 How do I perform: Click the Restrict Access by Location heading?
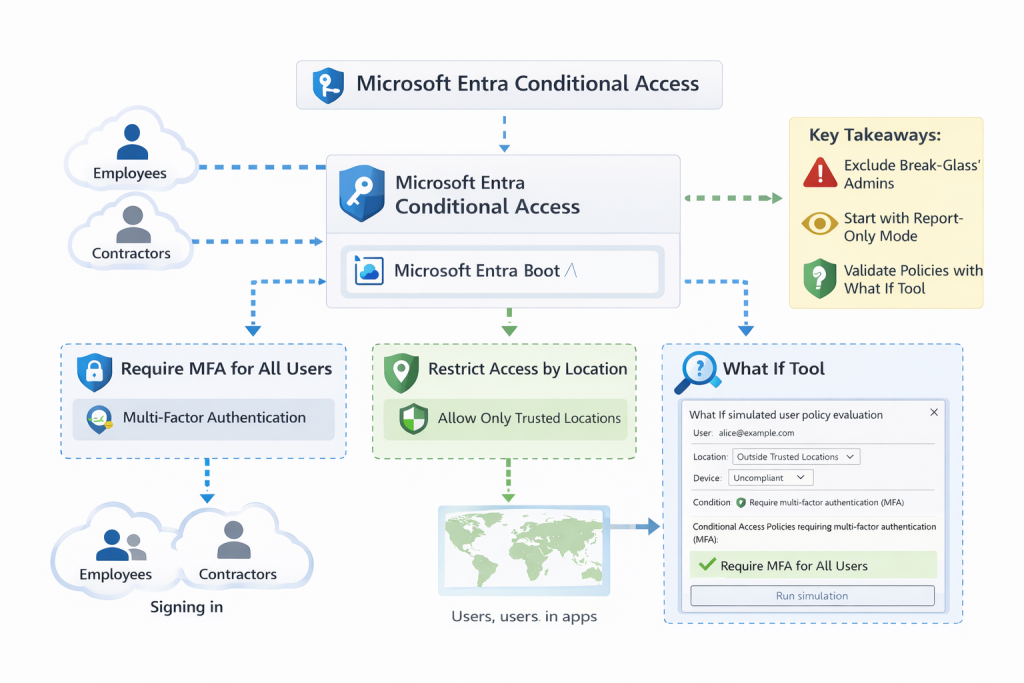528,369
